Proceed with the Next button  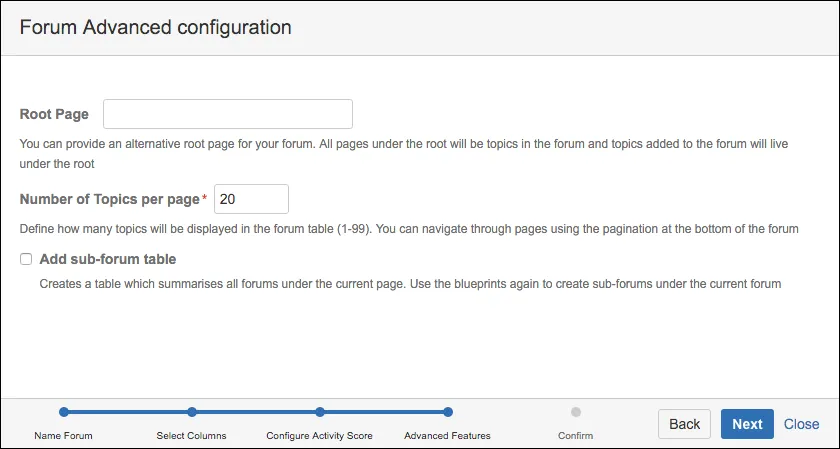(x=747, y=424)
